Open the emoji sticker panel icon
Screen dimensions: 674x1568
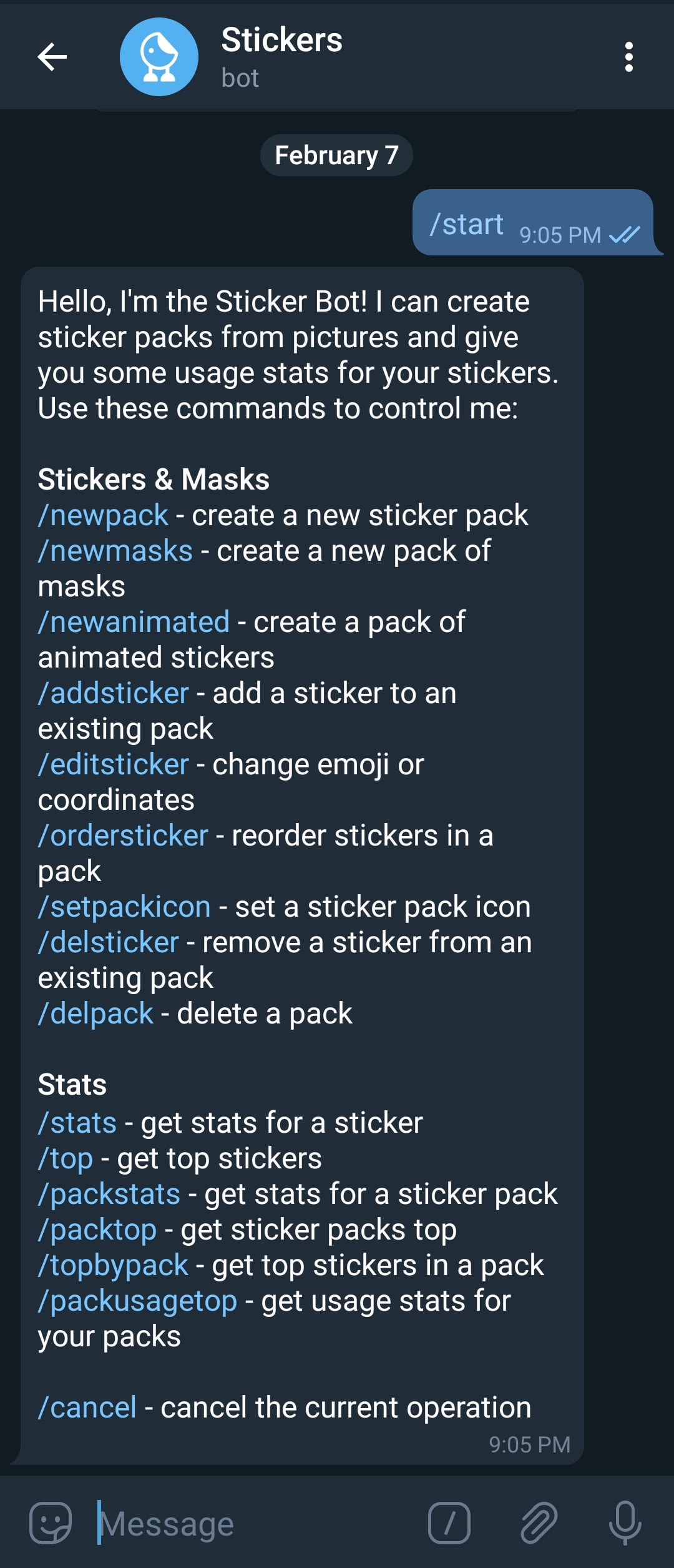51,1523
